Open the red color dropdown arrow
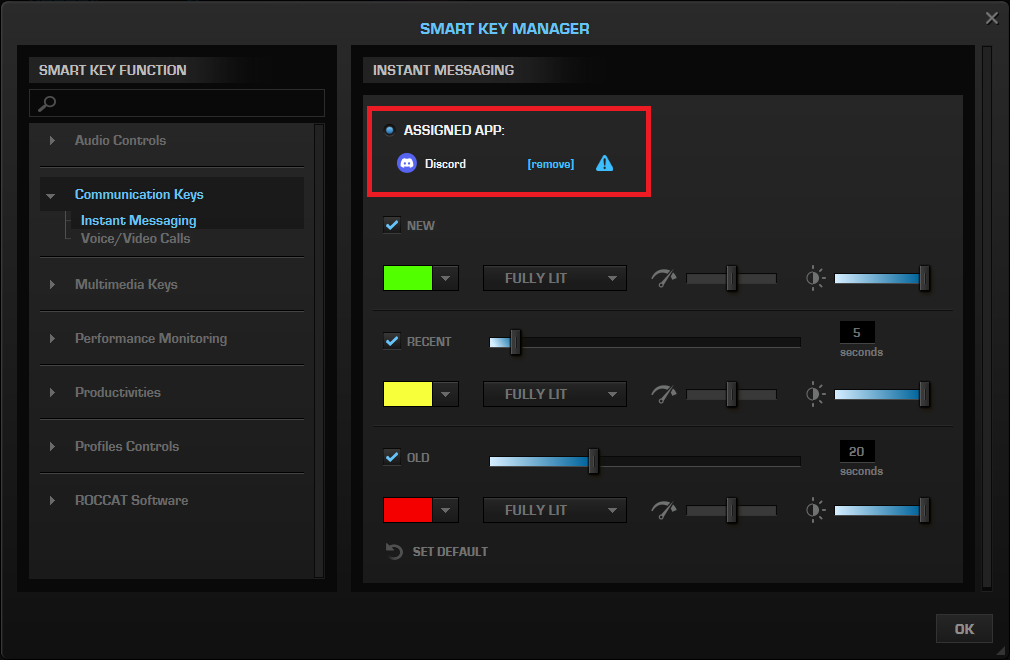Viewport: 1010px width, 660px height. coord(446,510)
